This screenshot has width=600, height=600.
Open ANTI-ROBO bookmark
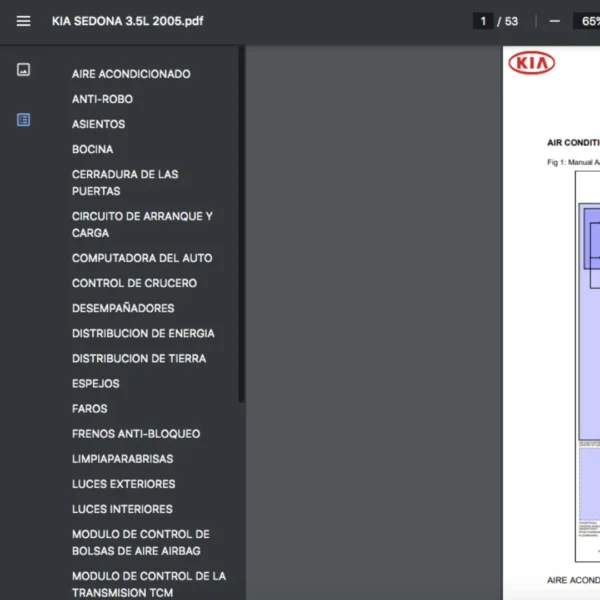pos(102,99)
